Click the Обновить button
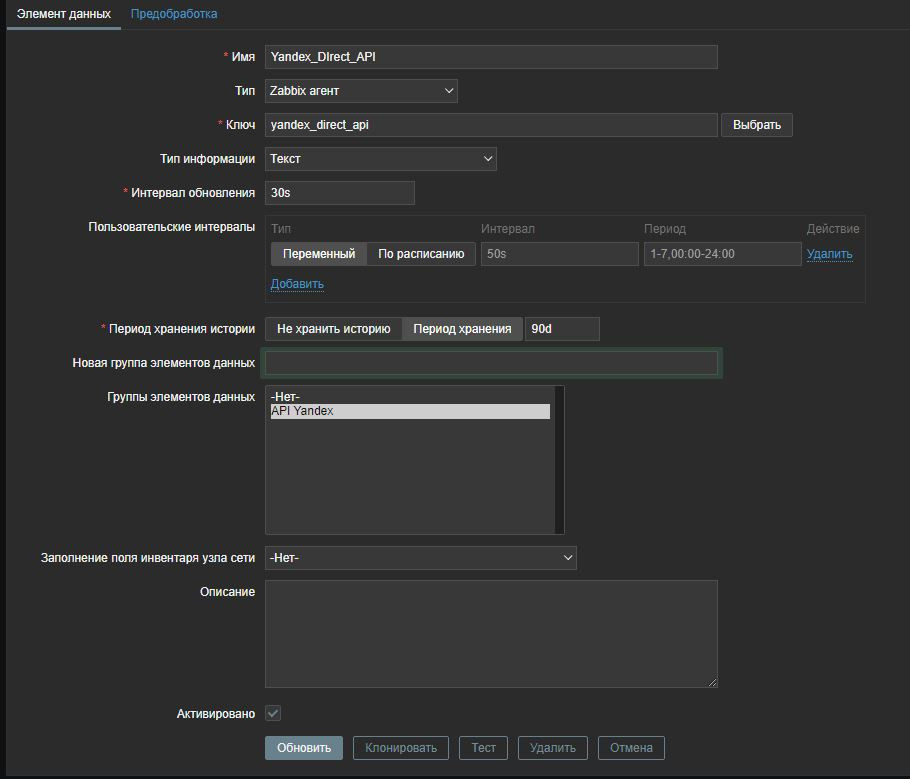Image resolution: width=910 pixels, height=779 pixels. tap(304, 748)
